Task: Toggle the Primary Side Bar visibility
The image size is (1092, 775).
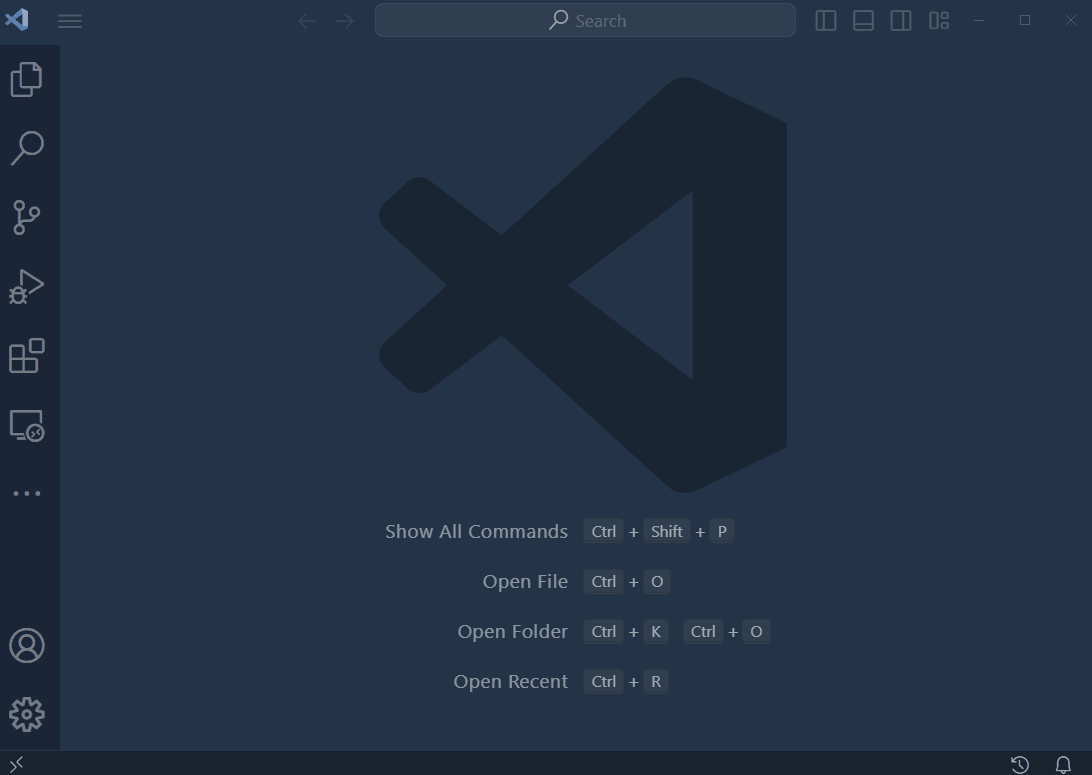Action: tap(826, 21)
